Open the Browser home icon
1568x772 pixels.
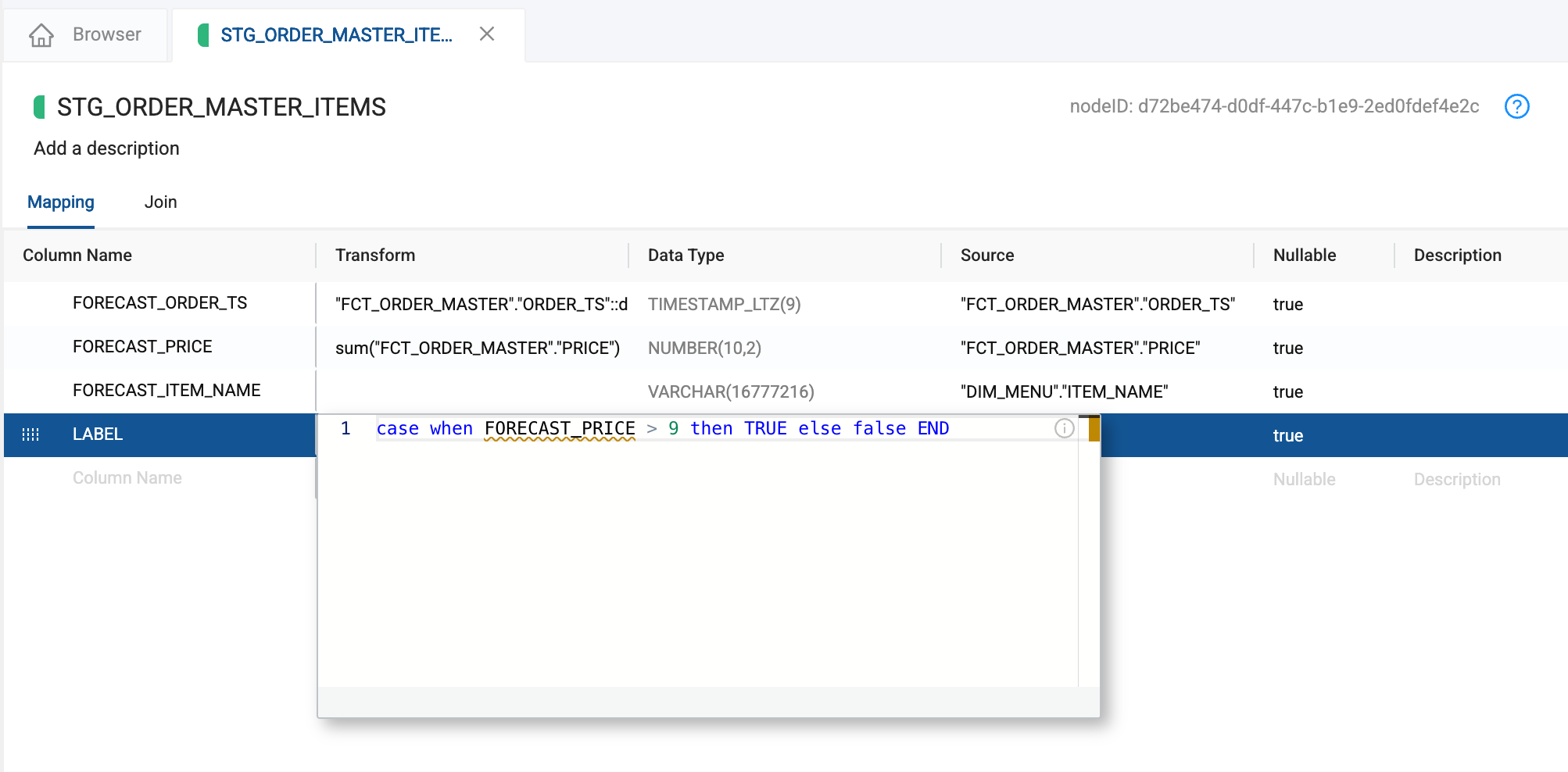coord(41,35)
